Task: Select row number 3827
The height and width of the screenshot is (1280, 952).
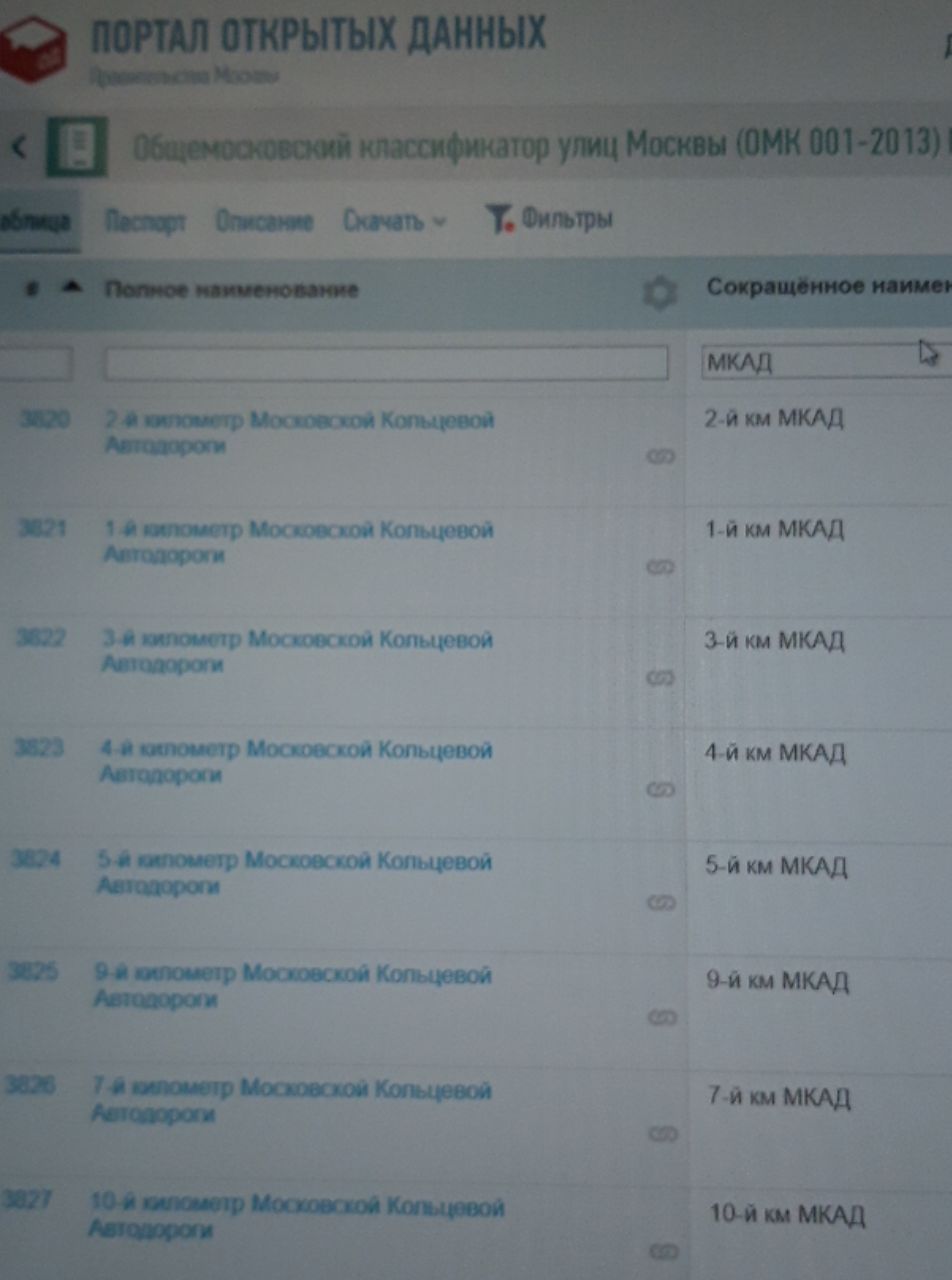Action: [28, 1202]
